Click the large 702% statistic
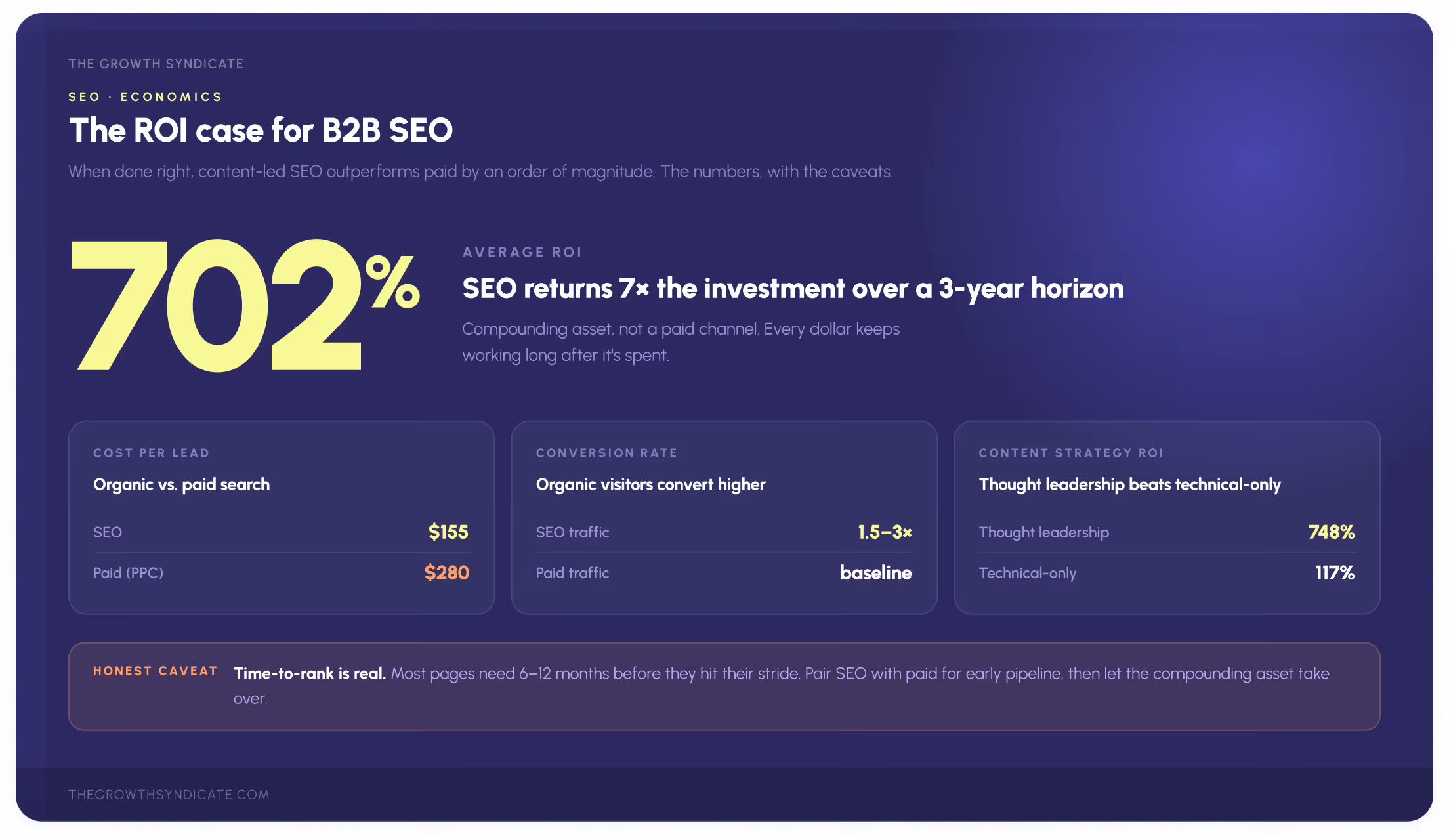1449x840 pixels. tap(245, 305)
